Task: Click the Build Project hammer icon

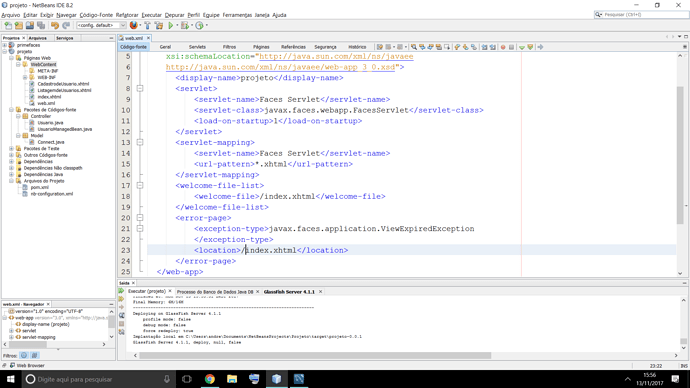Action: 147,26
